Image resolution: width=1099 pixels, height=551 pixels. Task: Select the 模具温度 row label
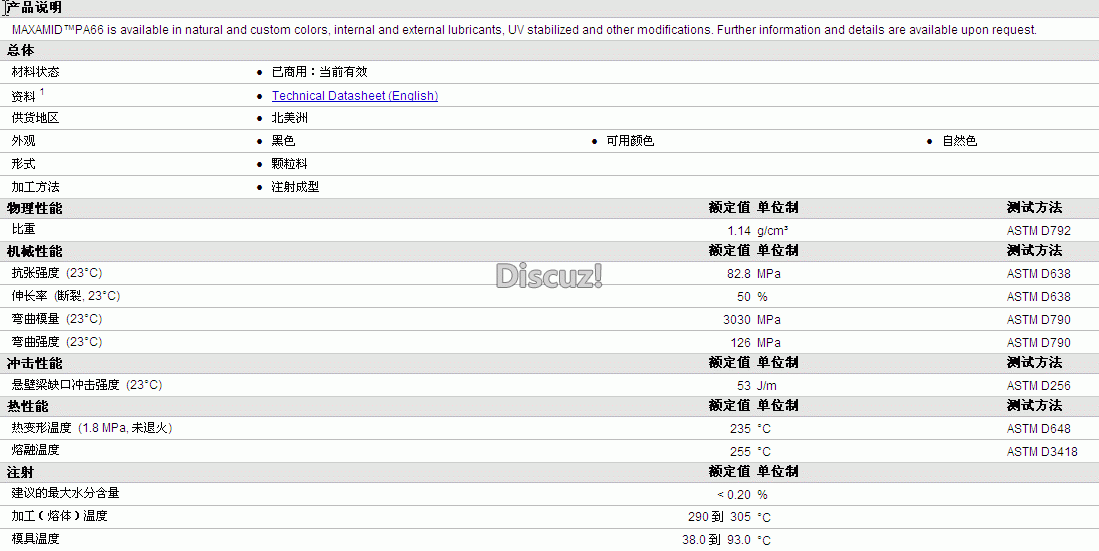tap(36, 539)
